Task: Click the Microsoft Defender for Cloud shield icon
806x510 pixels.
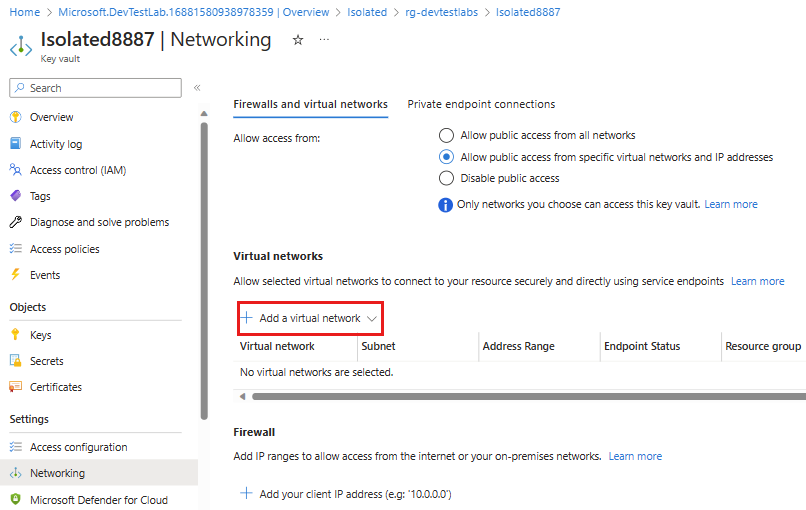Action: click(x=16, y=499)
